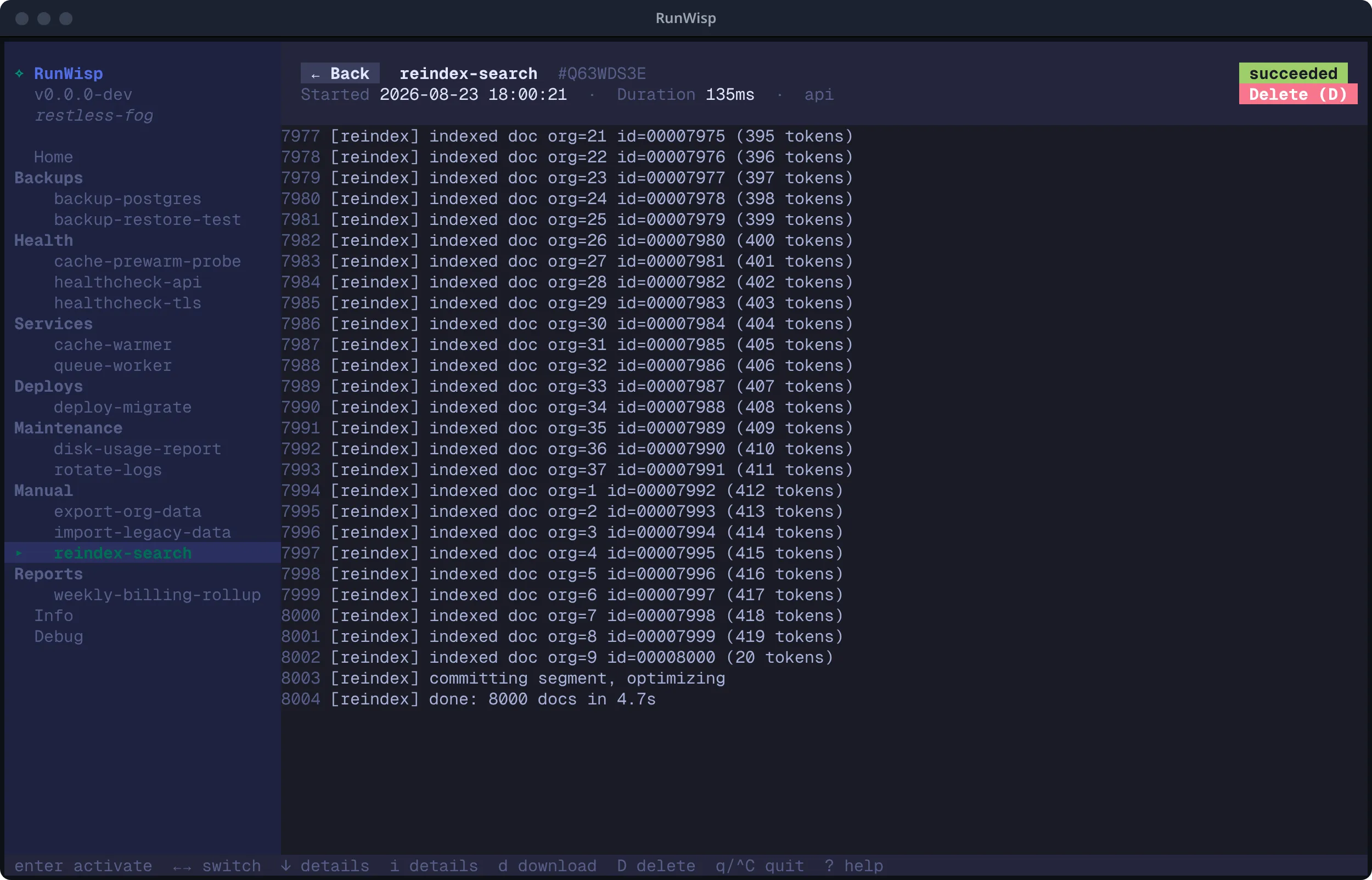Click the 'i details' footer hint
Viewport: 1372px width, 880px height.
tap(434, 866)
